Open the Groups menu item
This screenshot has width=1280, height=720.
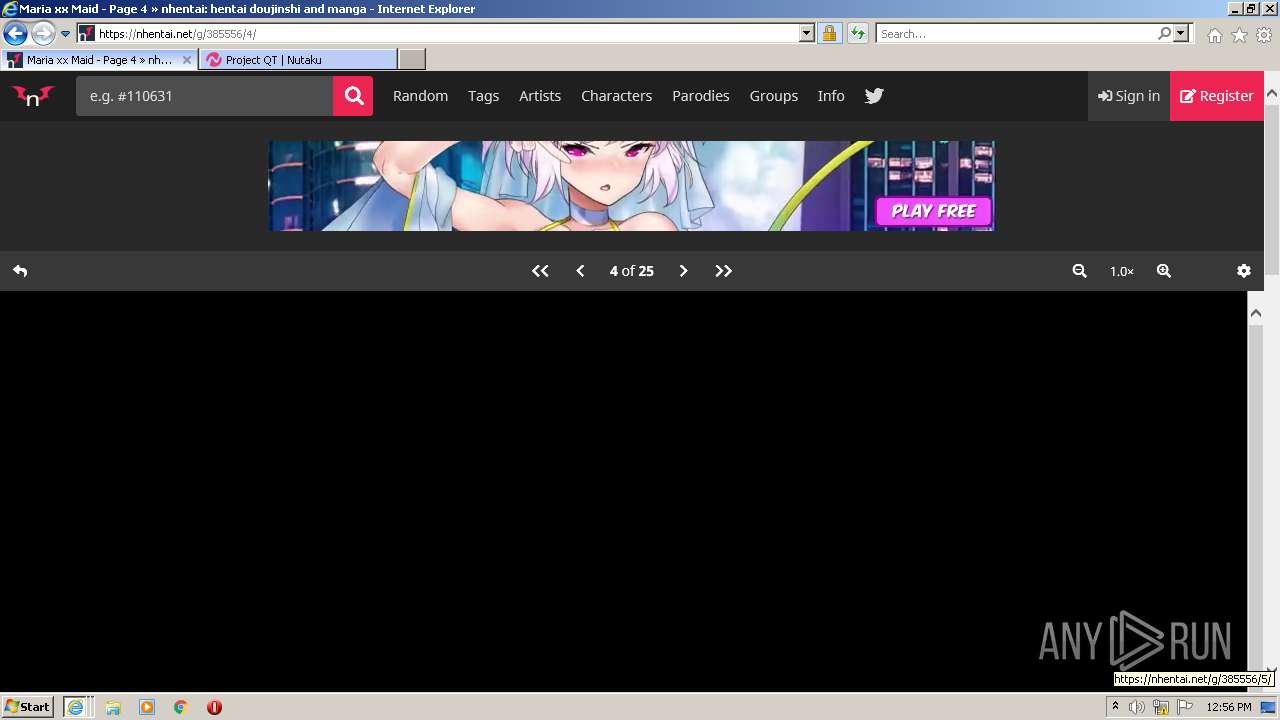pyautogui.click(x=773, y=96)
